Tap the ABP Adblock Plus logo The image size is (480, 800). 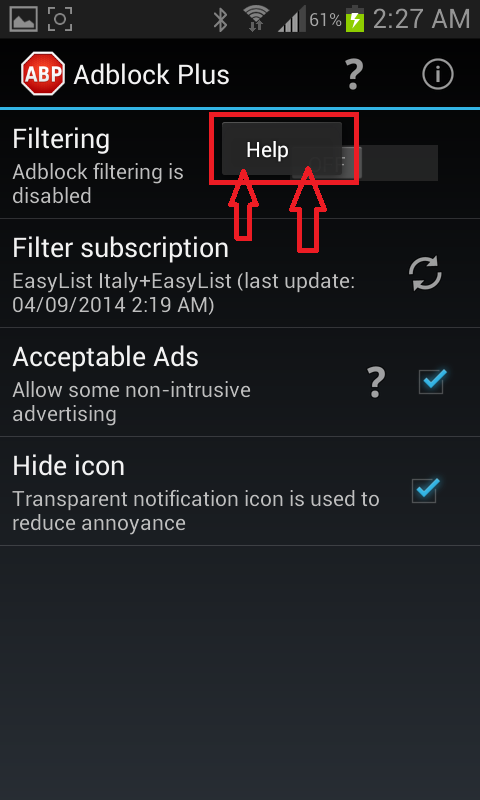(x=43, y=74)
